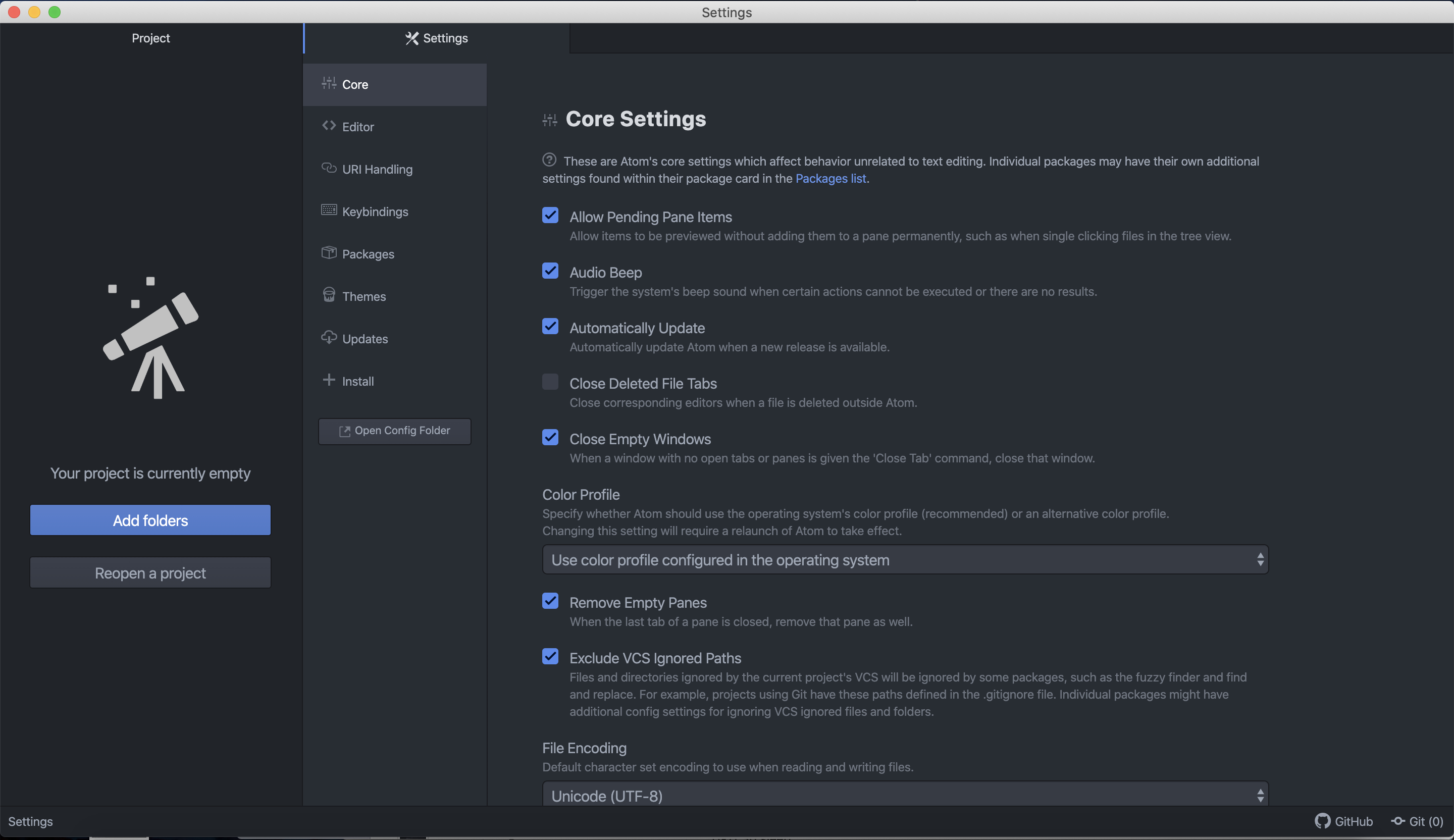
Task: Click the Updates cloud download icon
Action: (x=329, y=338)
